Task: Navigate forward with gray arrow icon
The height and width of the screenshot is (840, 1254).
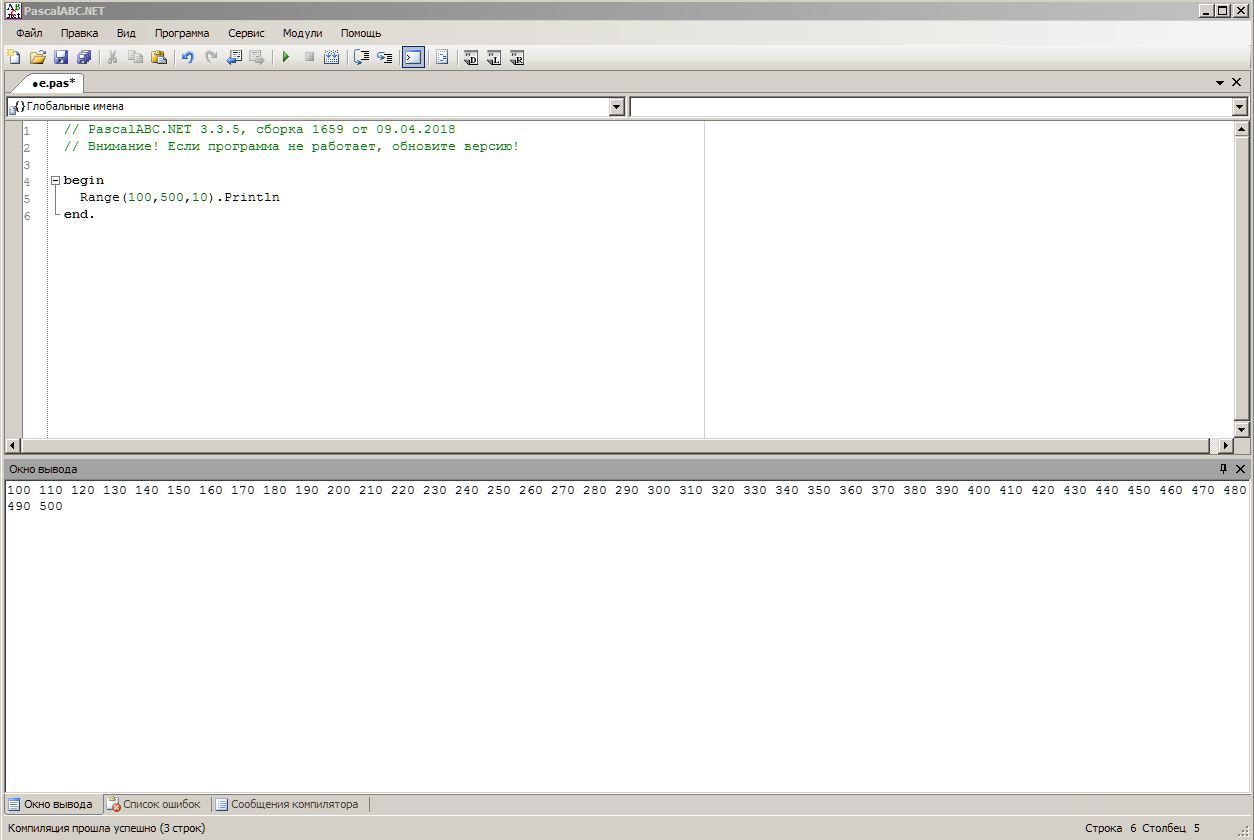Action: (x=257, y=58)
